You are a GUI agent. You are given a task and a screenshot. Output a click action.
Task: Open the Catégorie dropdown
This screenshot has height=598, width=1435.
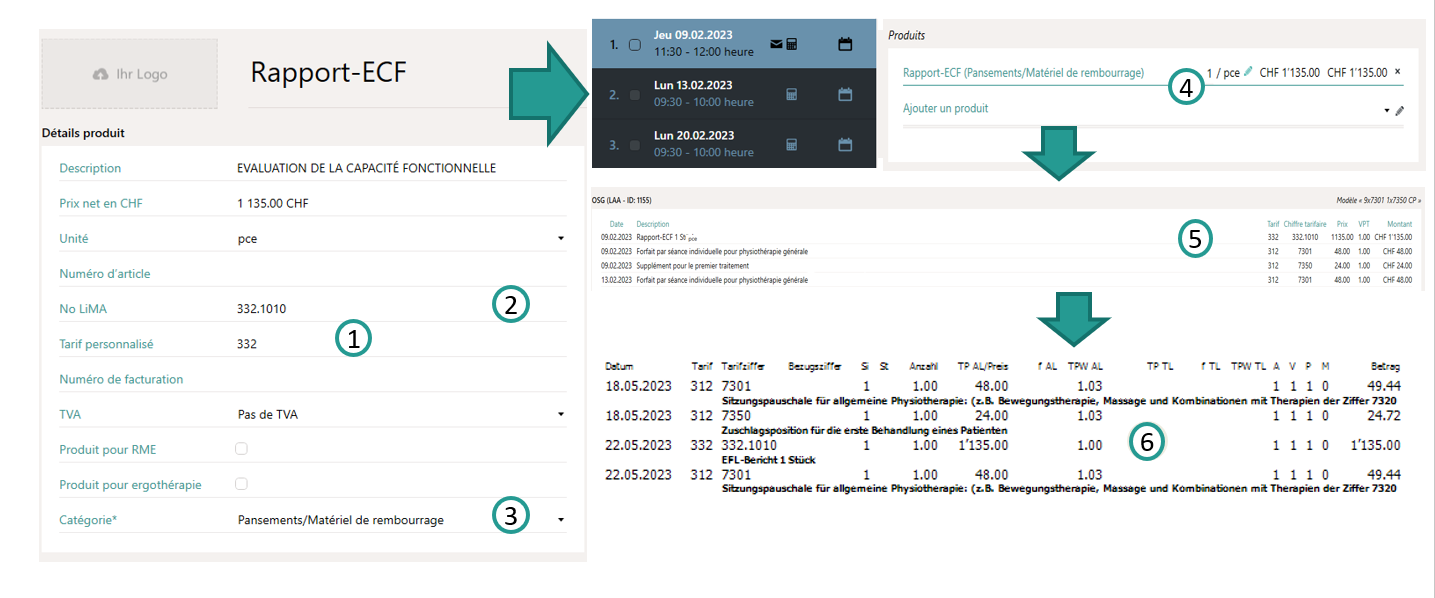560,520
